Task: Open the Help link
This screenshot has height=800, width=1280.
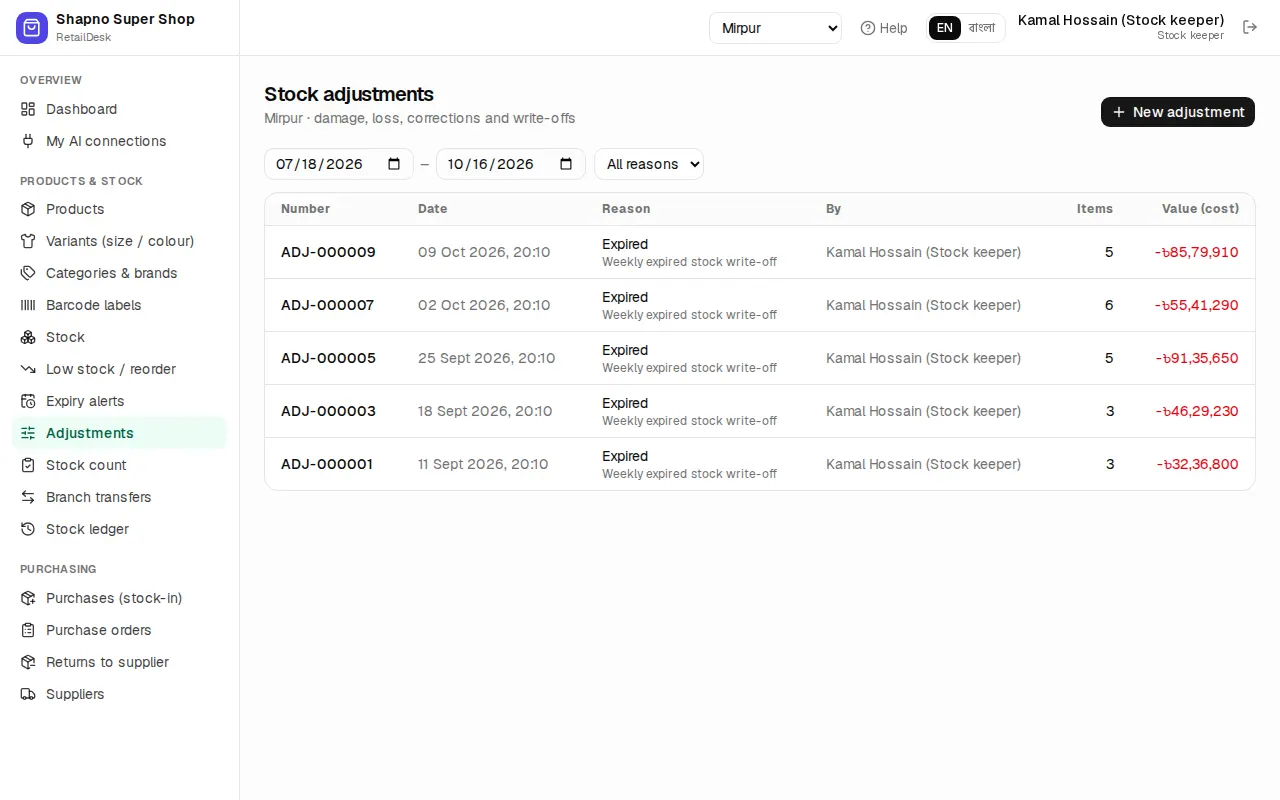Action: 884,28
